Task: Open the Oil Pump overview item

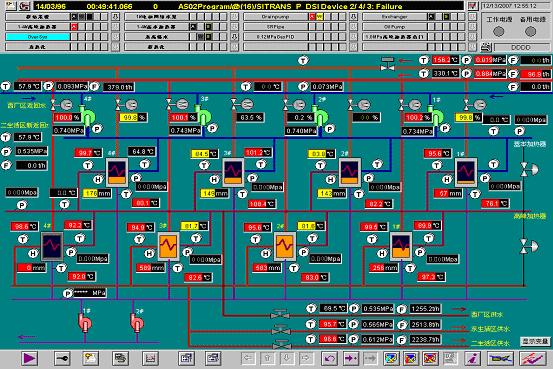Action: (x=395, y=27)
